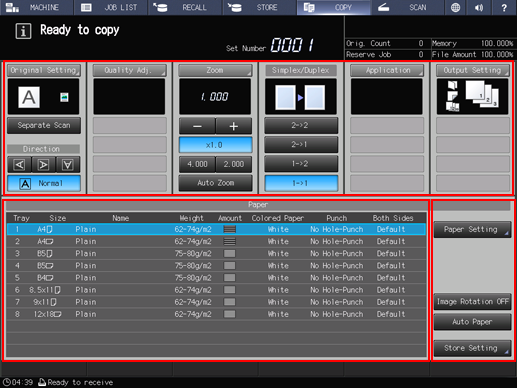Open the RECALL tab

tap(185, 7)
